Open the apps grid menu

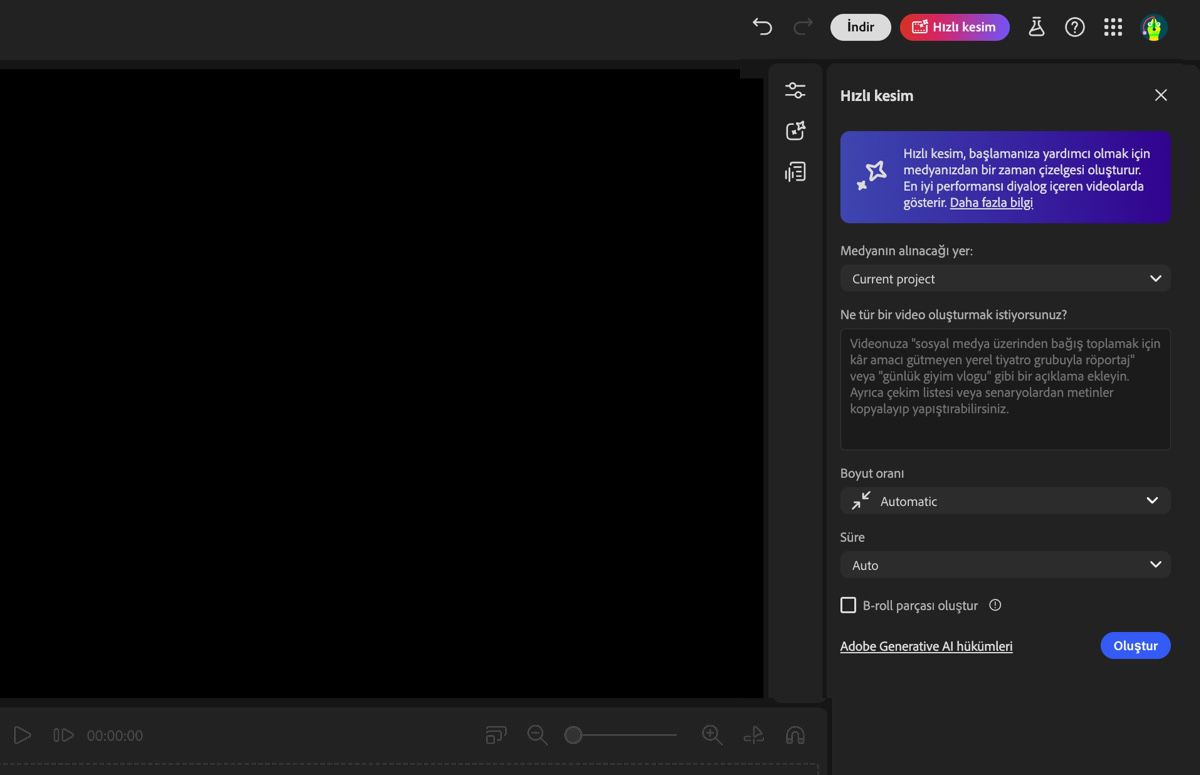(x=1113, y=27)
